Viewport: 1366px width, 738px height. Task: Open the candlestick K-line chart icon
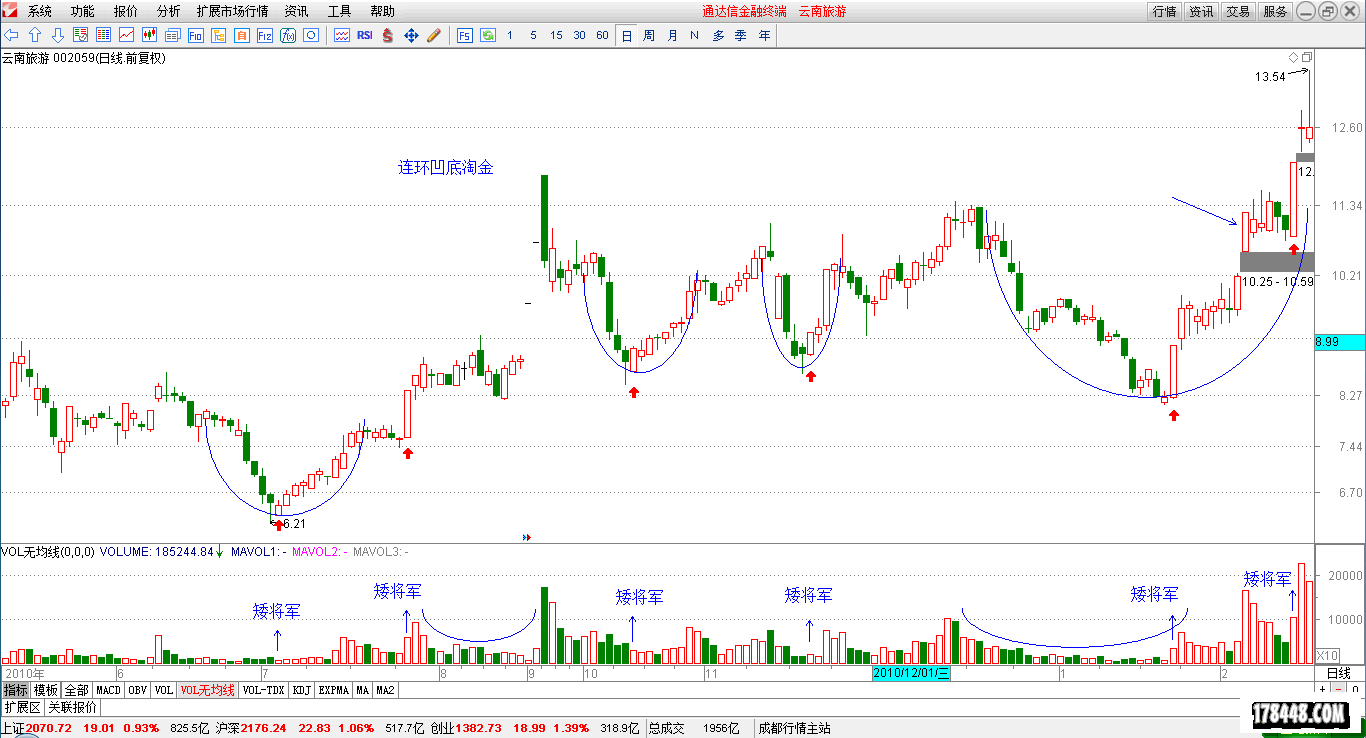pyautogui.click(x=149, y=35)
